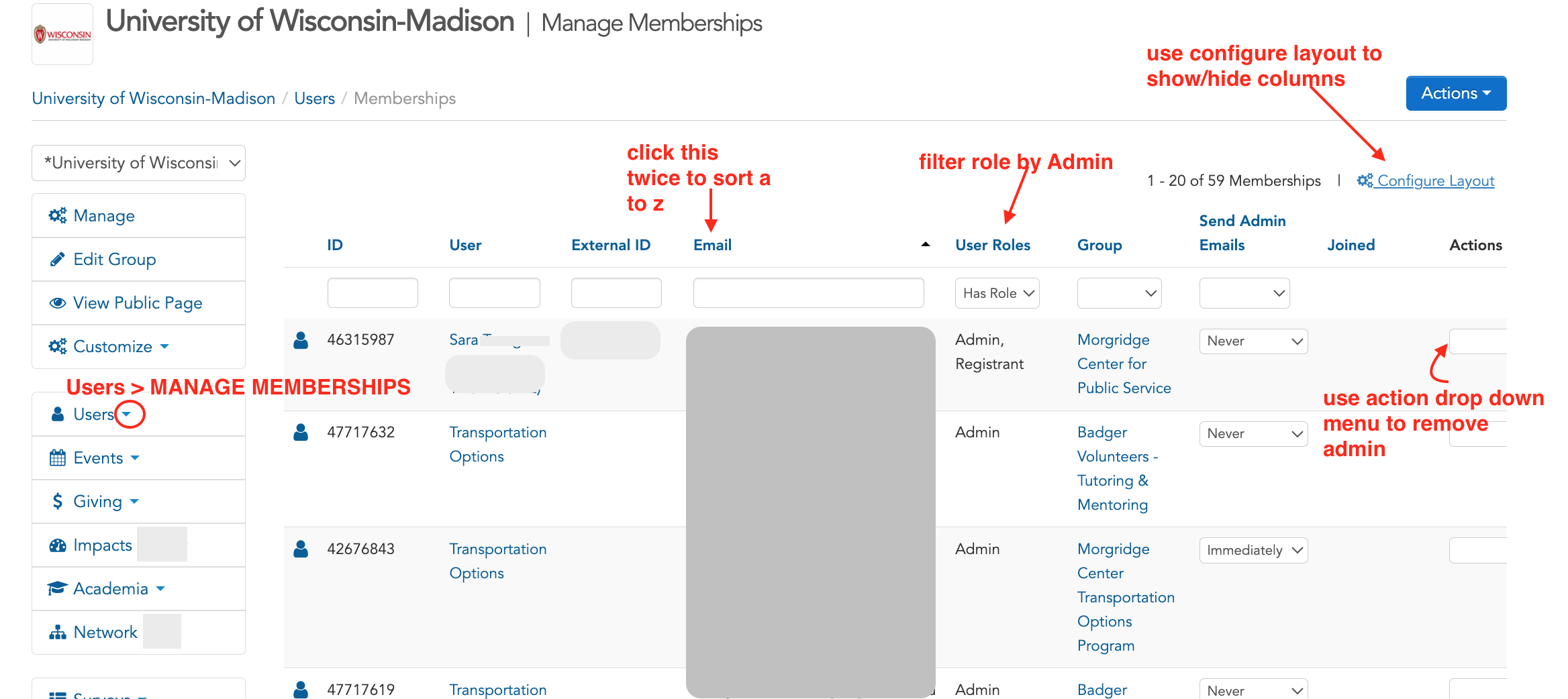Open the Group filter dropdown

[1119, 293]
